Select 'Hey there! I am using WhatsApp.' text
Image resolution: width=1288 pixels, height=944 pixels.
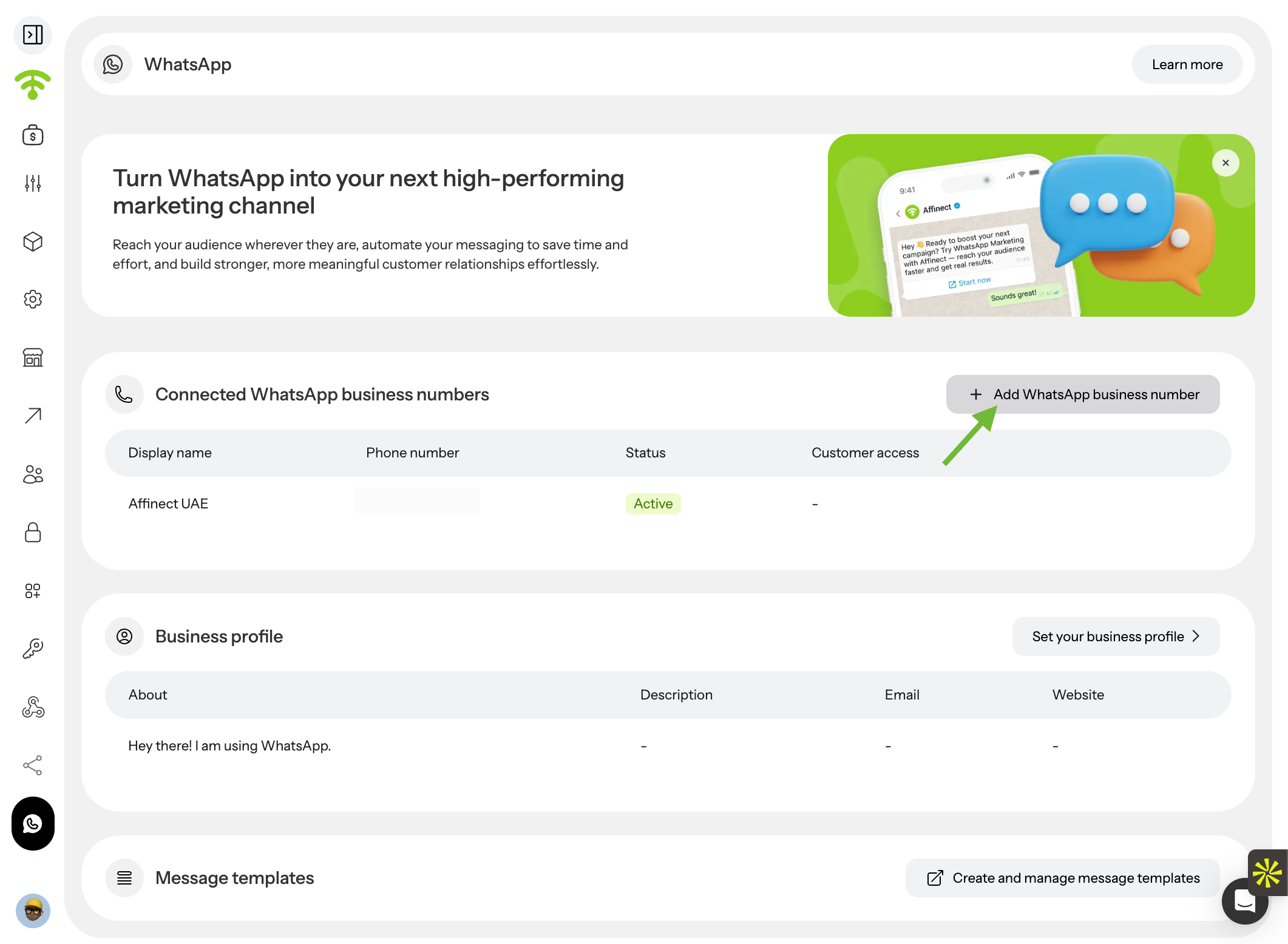point(229,746)
